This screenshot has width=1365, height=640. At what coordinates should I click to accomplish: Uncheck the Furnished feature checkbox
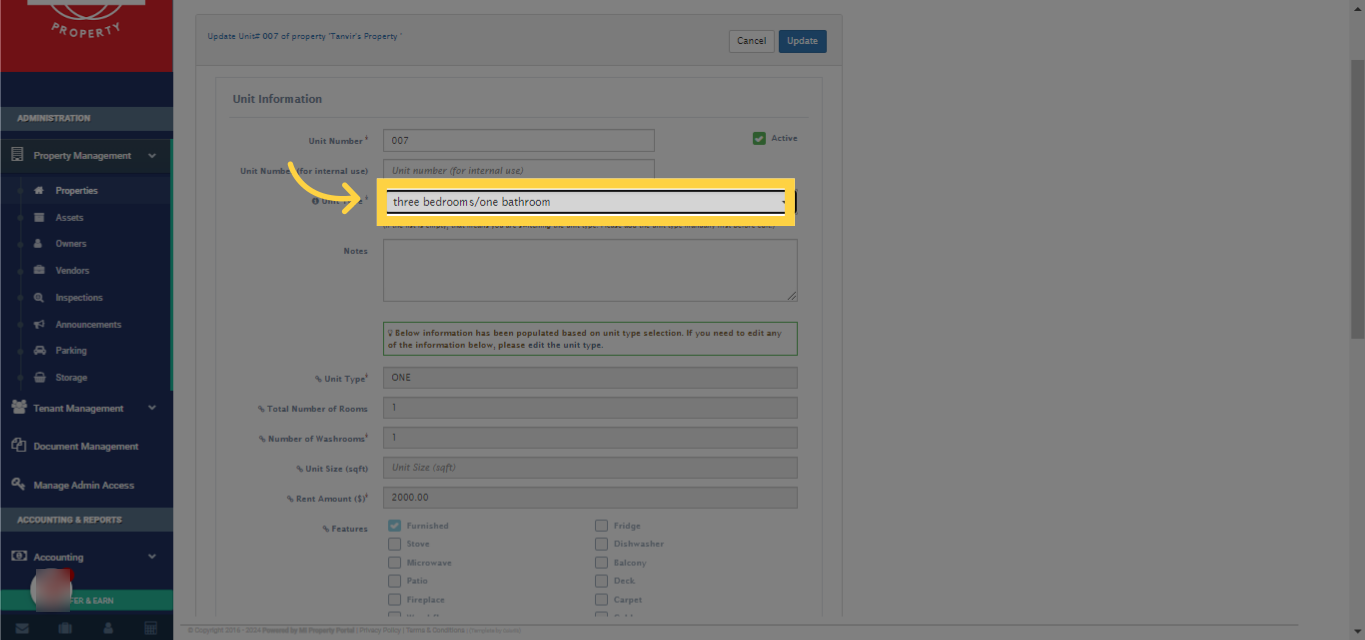click(x=394, y=525)
